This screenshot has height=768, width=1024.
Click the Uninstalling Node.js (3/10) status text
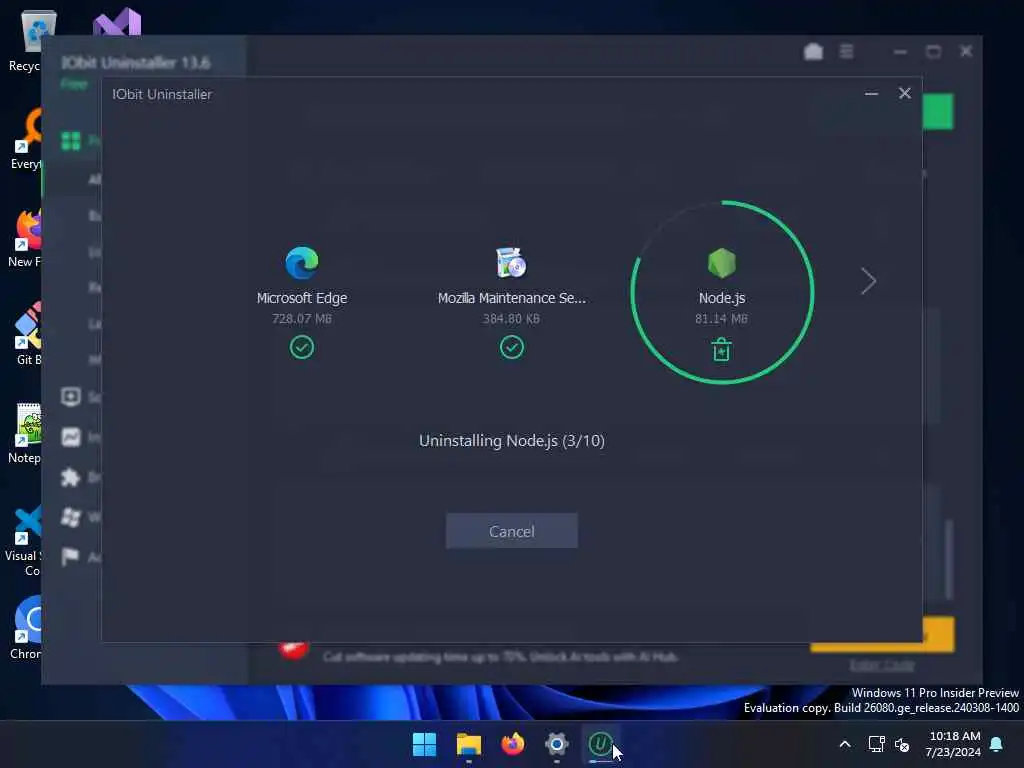tap(511, 441)
